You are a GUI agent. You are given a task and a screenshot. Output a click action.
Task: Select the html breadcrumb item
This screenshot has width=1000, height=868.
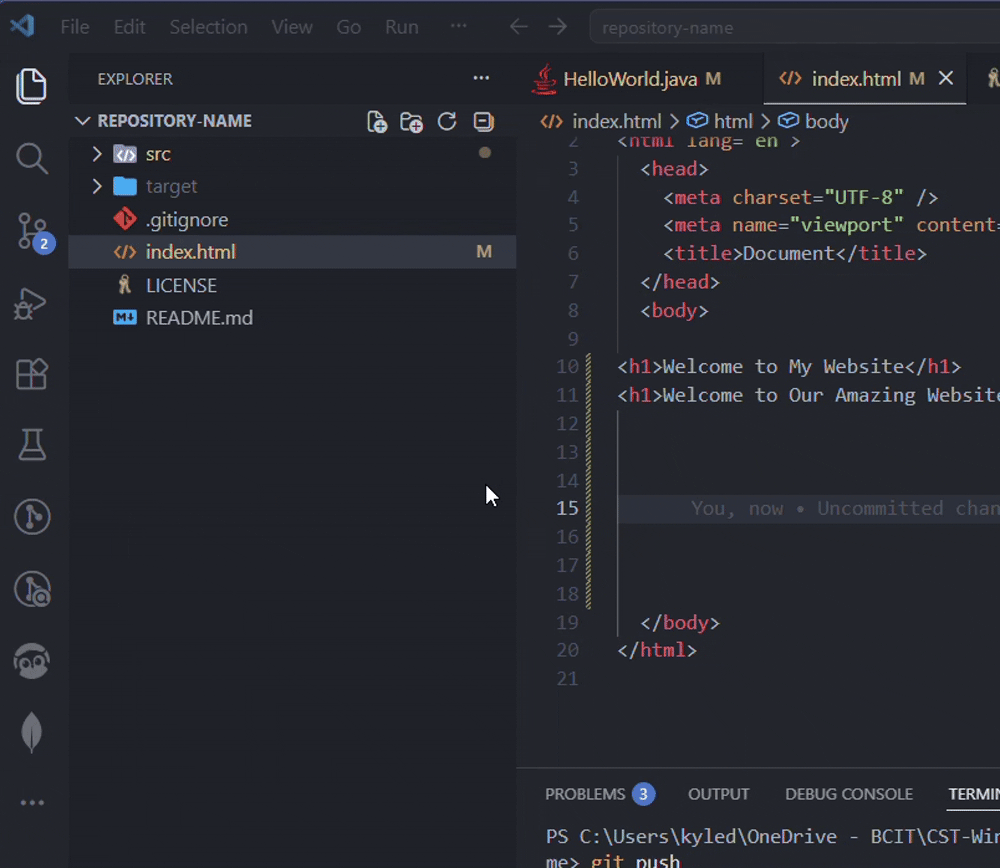[x=735, y=121]
